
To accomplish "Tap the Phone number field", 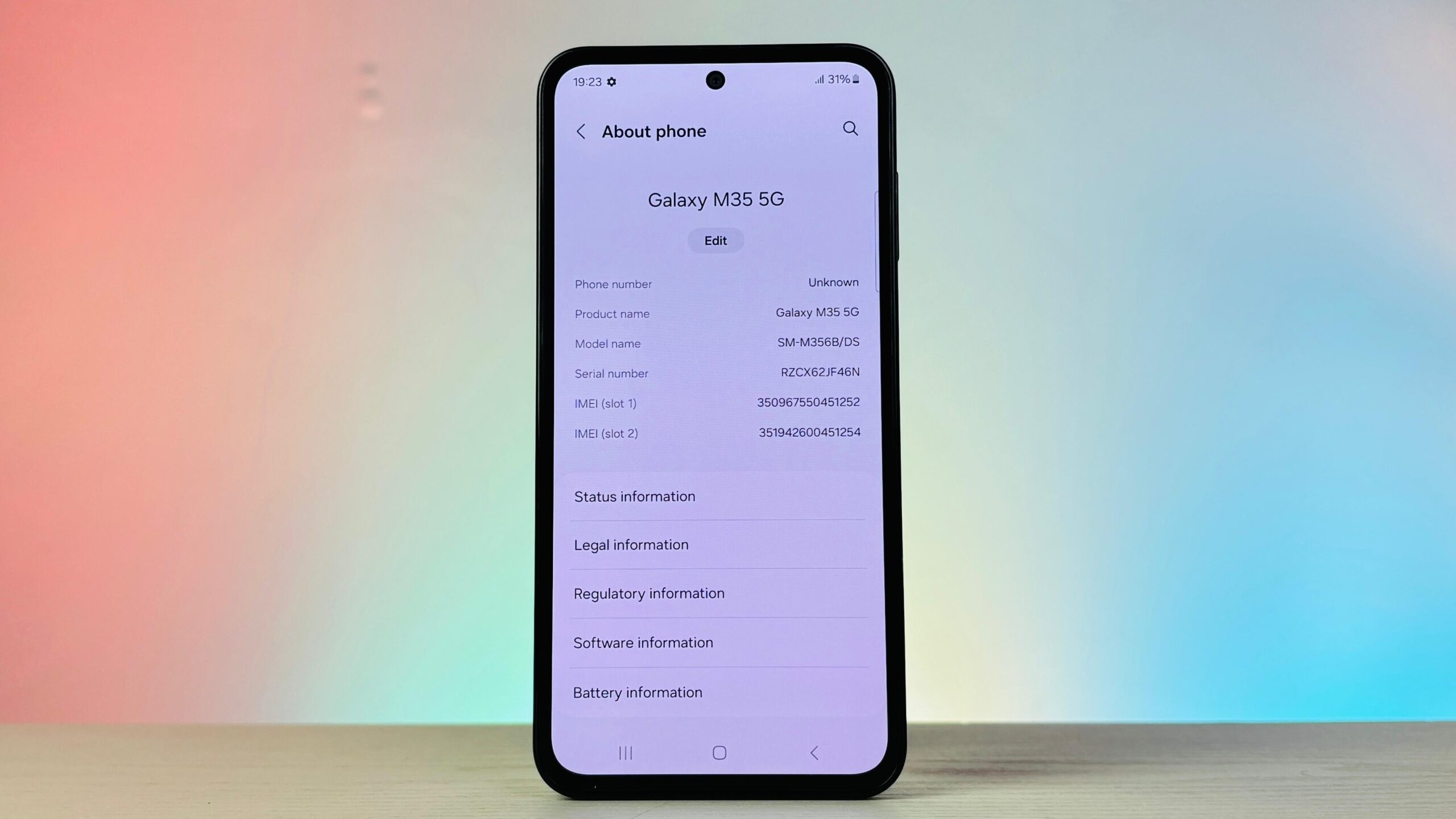I will [716, 283].
